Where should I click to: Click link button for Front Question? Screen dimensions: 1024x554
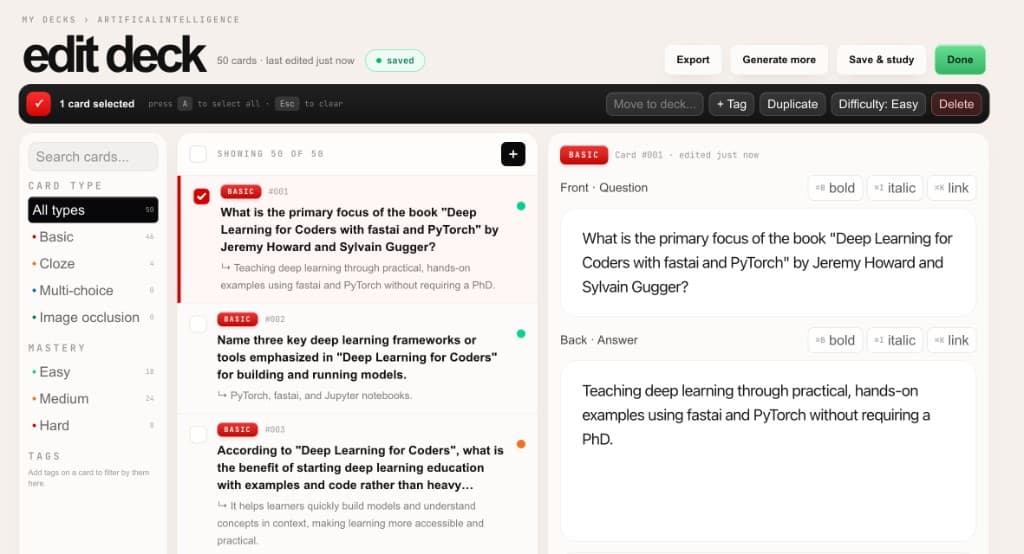pyautogui.click(x=952, y=188)
